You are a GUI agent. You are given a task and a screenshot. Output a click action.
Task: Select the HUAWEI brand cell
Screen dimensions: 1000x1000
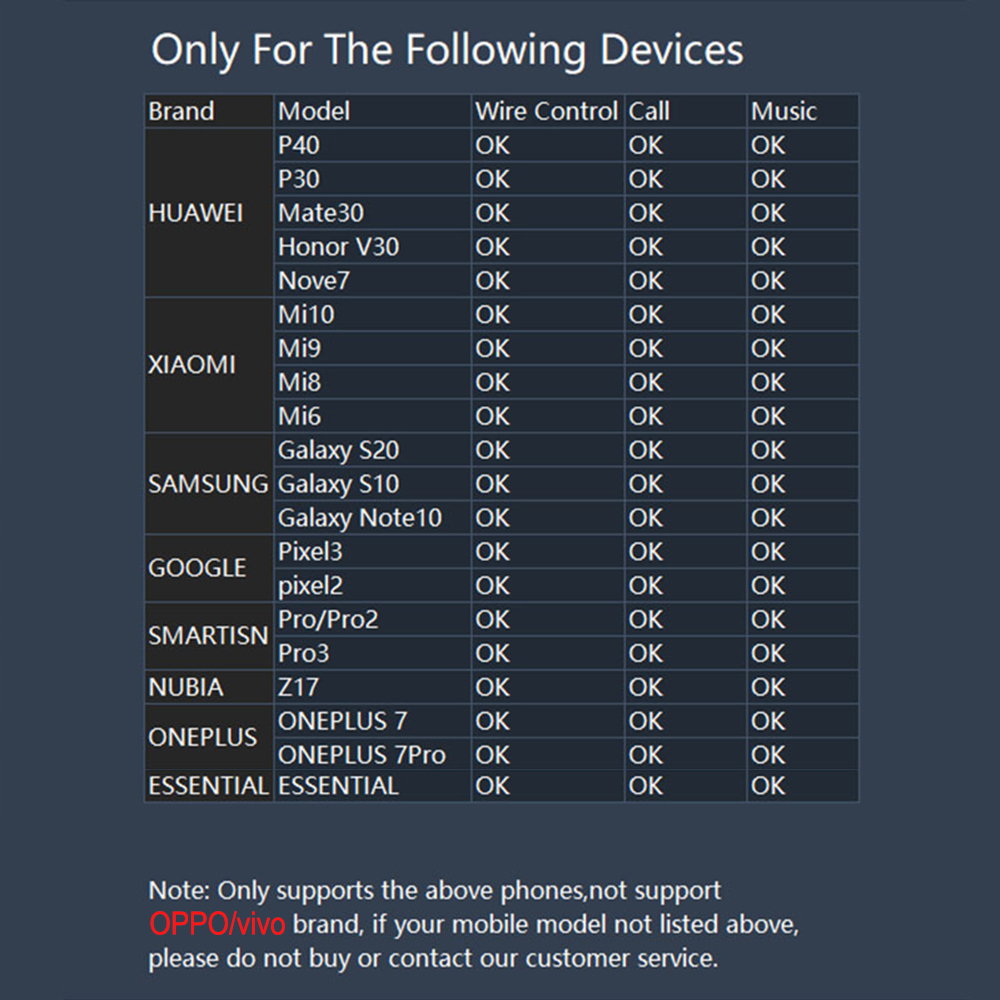(209, 213)
